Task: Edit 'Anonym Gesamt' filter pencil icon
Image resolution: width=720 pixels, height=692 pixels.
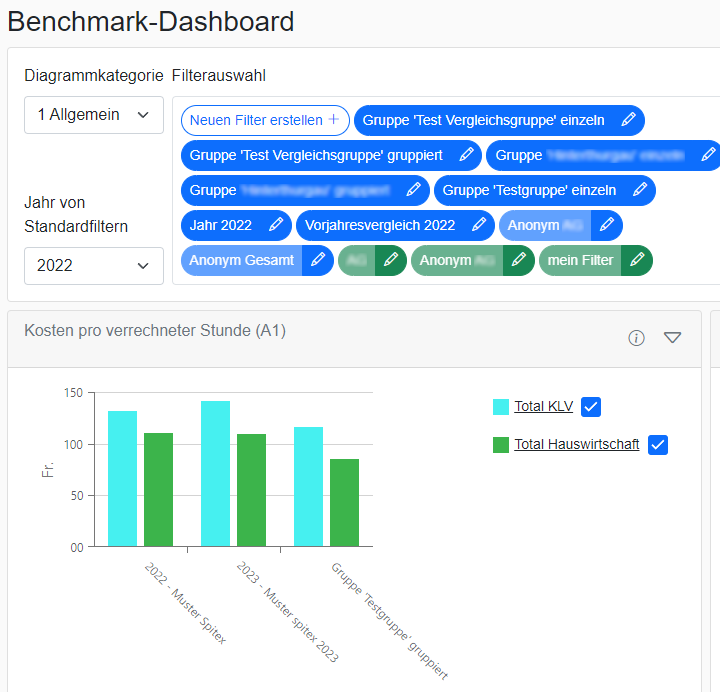Action: 318,260
